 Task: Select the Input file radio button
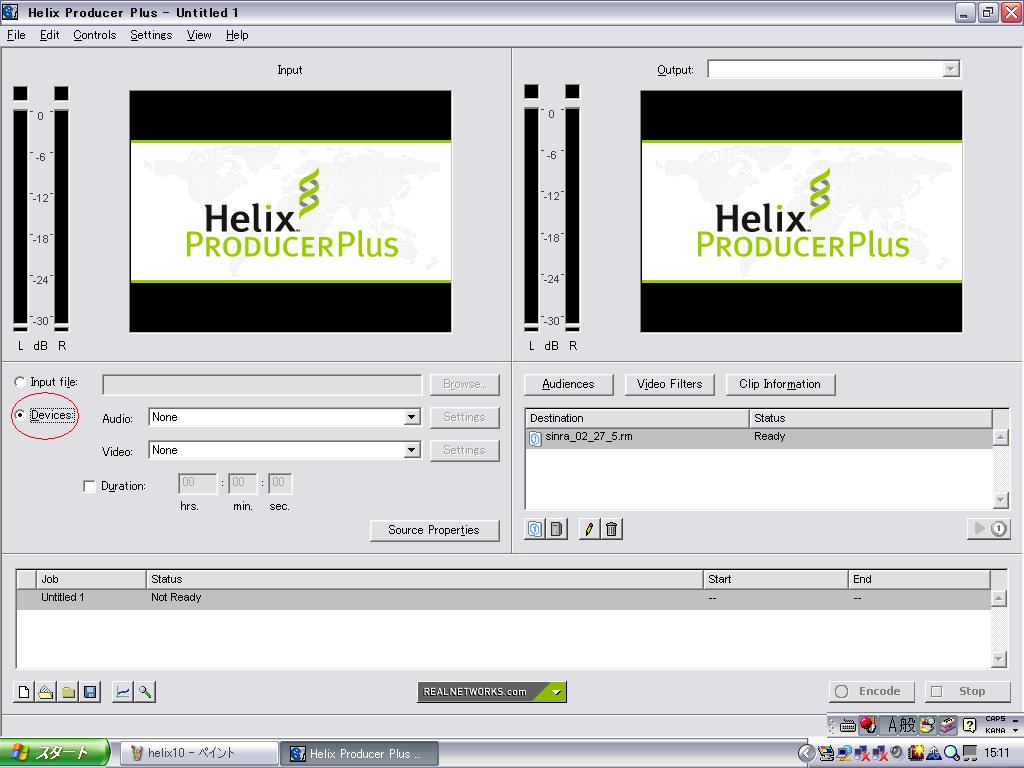20,382
